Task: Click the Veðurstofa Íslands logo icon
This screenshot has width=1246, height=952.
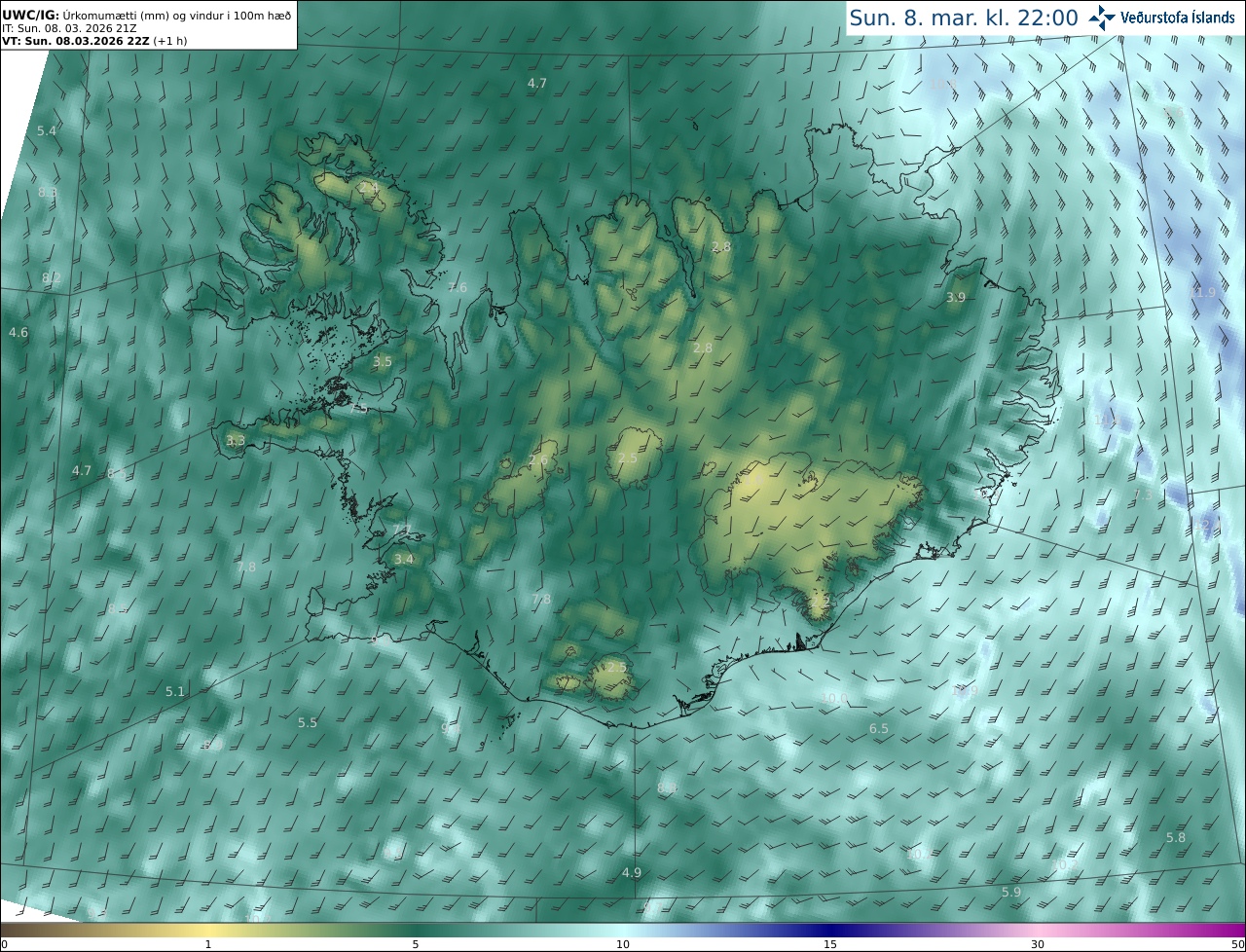Action: [x=1102, y=18]
